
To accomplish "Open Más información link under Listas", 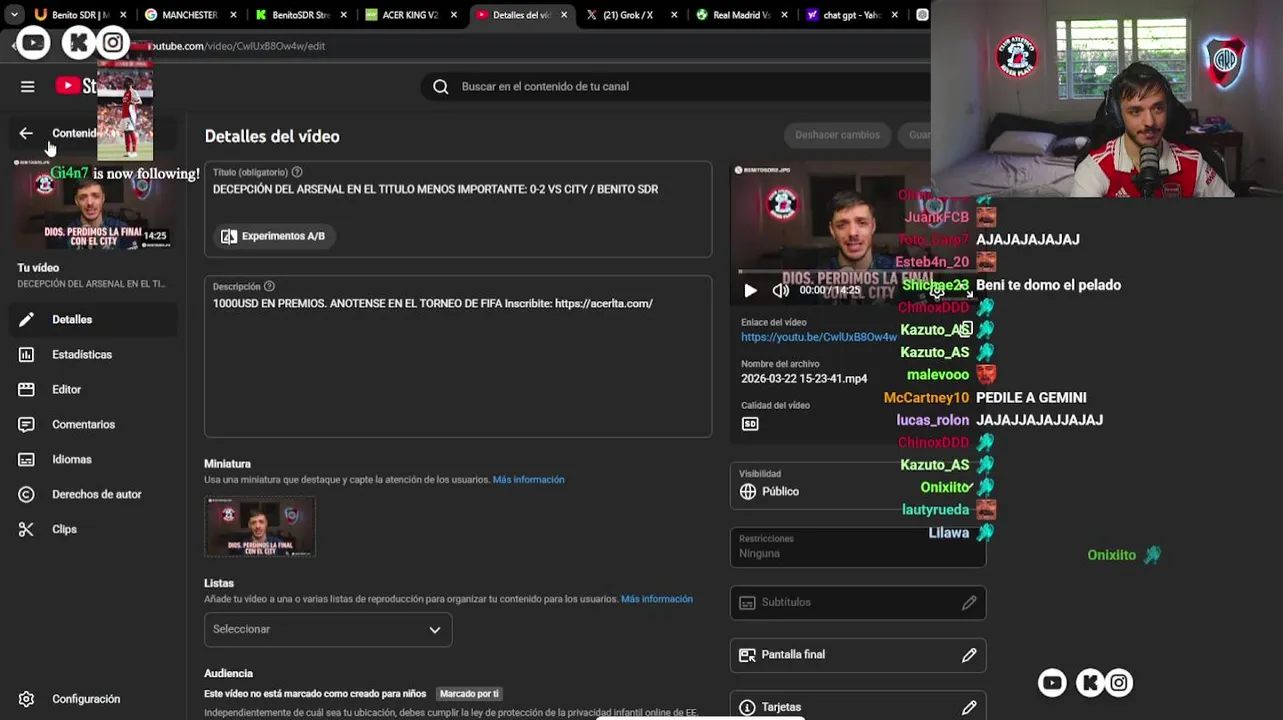I will point(656,599).
